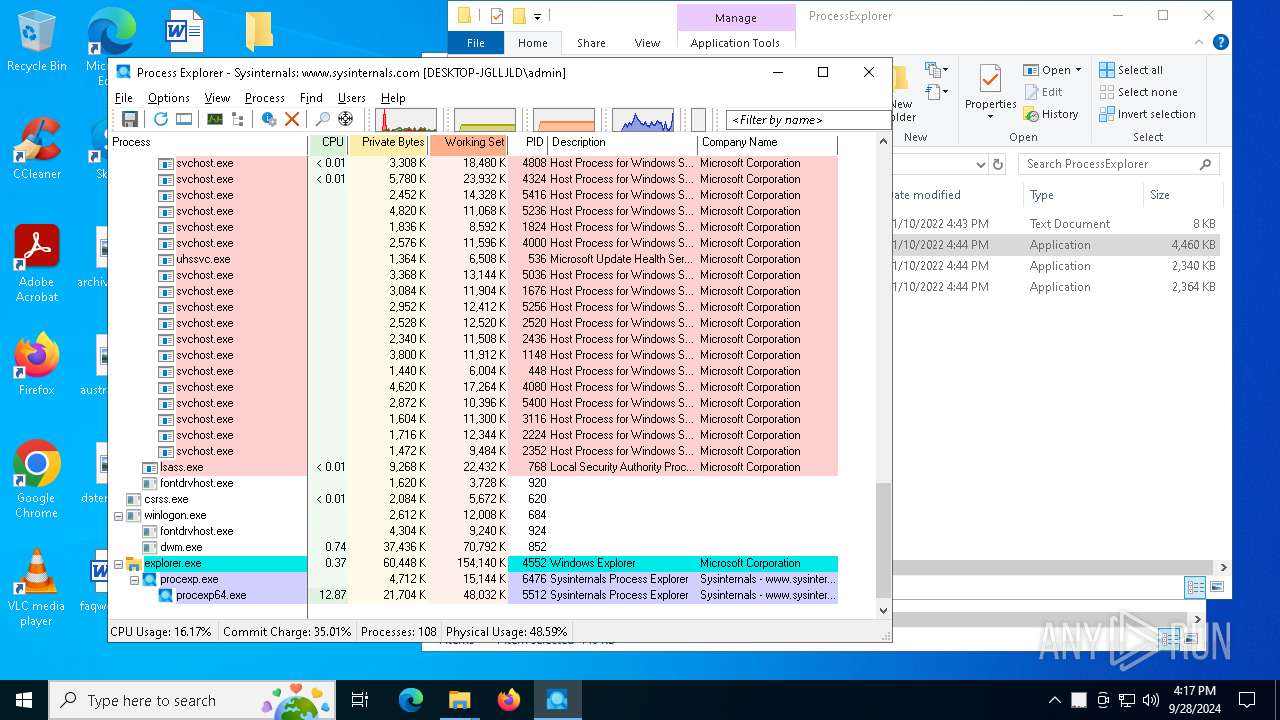Click the Firefox icon on the taskbar
Image resolution: width=1280 pixels, height=720 pixels.
[x=509, y=700]
